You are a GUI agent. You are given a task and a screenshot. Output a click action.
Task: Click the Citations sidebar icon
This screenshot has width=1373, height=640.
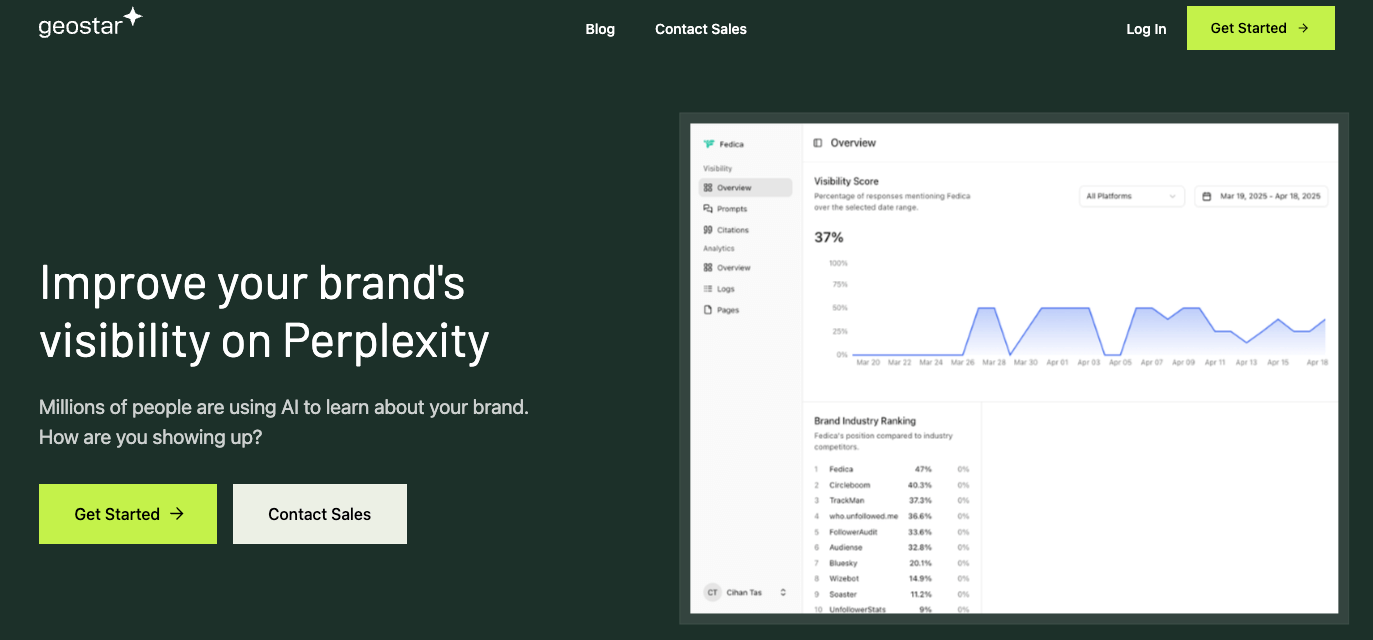(708, 230)
